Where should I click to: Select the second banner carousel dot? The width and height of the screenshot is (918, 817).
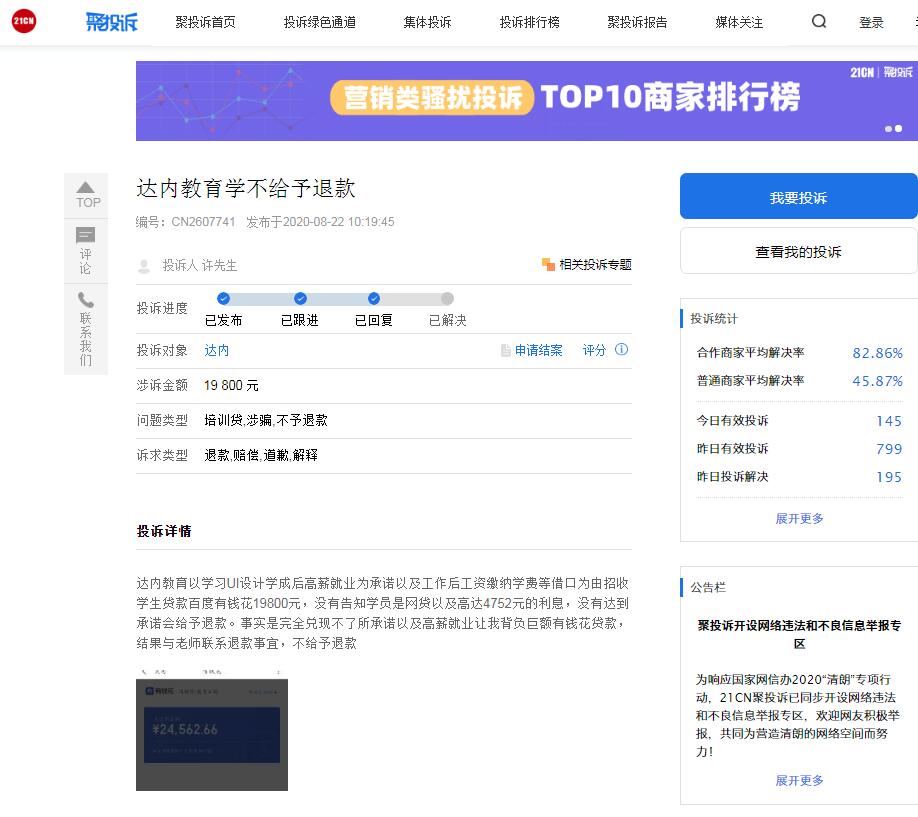point(899,128)
